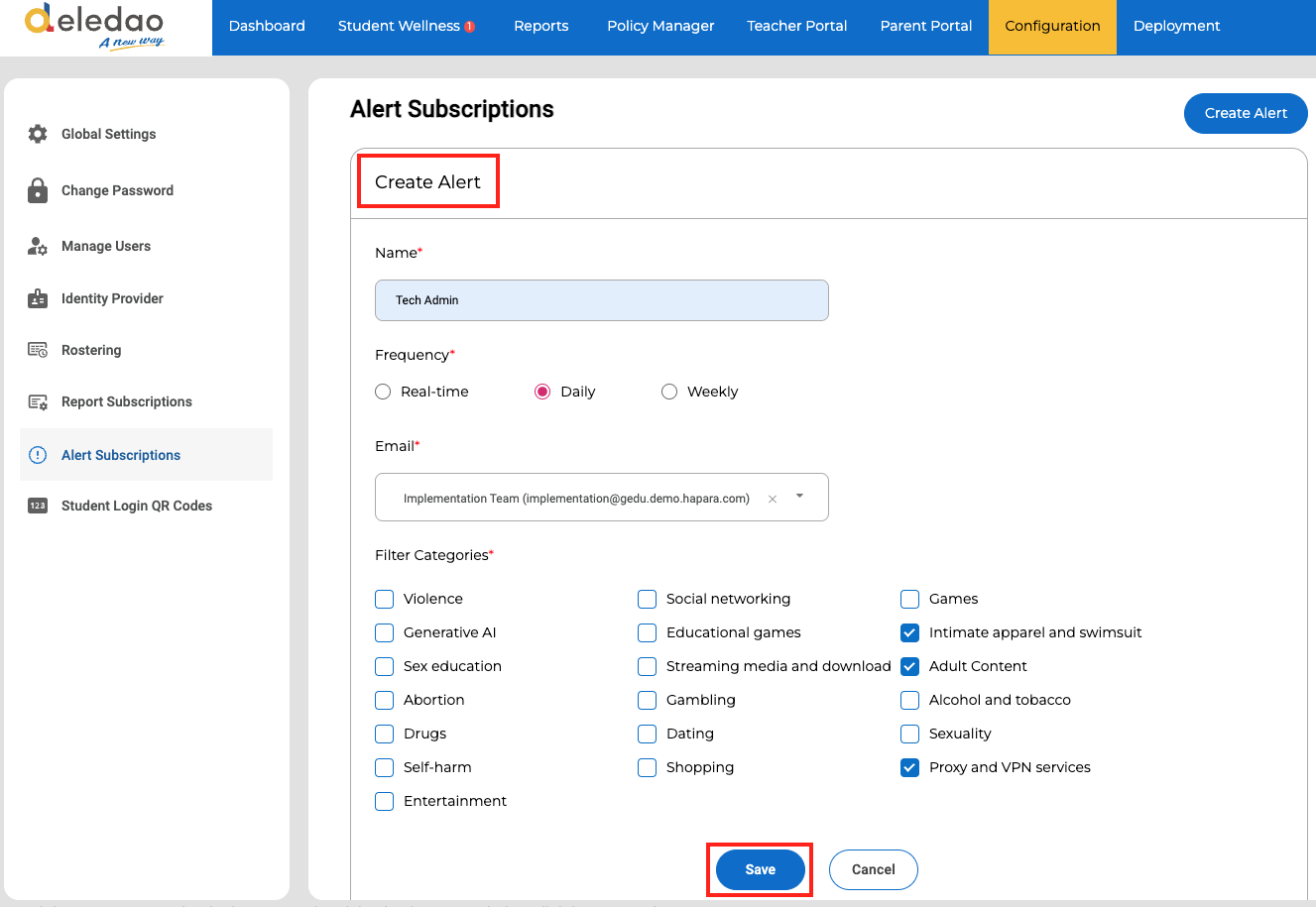Click the Report Subscriptions icon
Image resolution: width=1316 pixels, height=907 pixels.
(x=38, y=401)
